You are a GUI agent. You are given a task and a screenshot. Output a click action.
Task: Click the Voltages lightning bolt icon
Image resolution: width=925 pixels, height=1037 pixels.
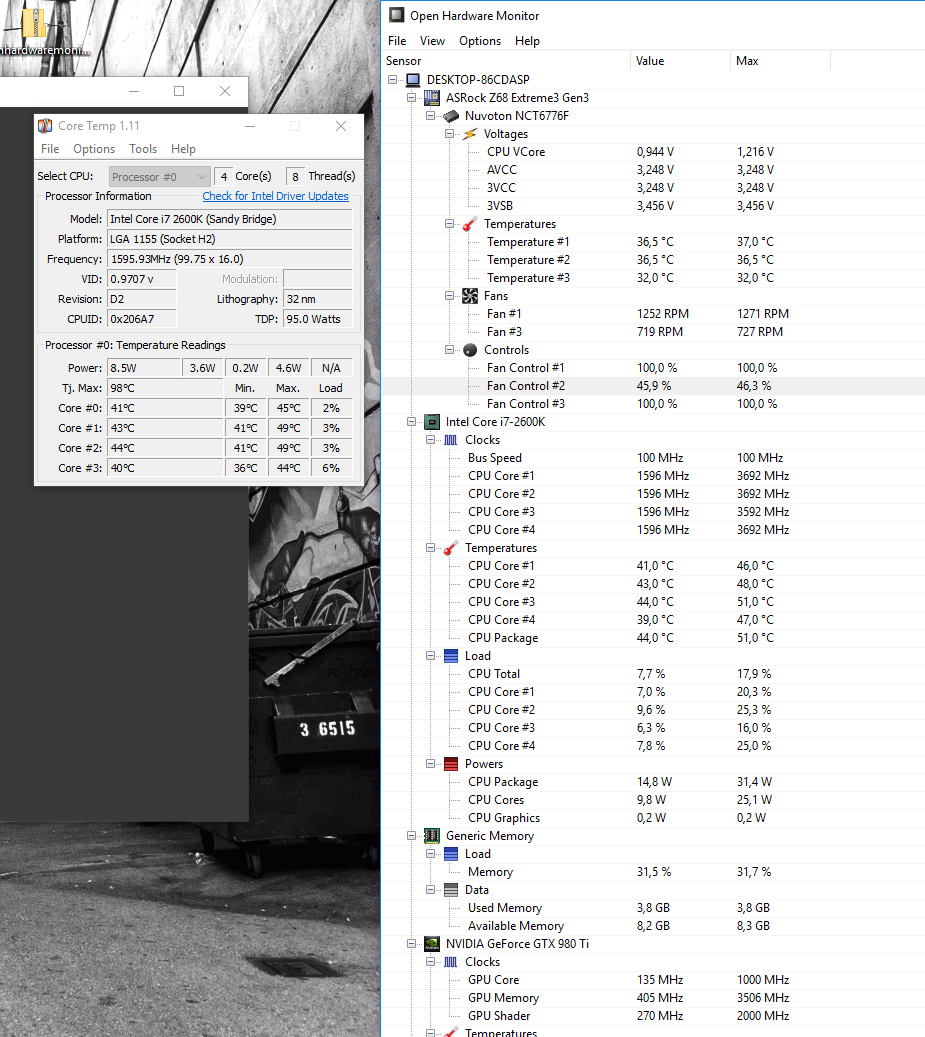tap(469, 134)
